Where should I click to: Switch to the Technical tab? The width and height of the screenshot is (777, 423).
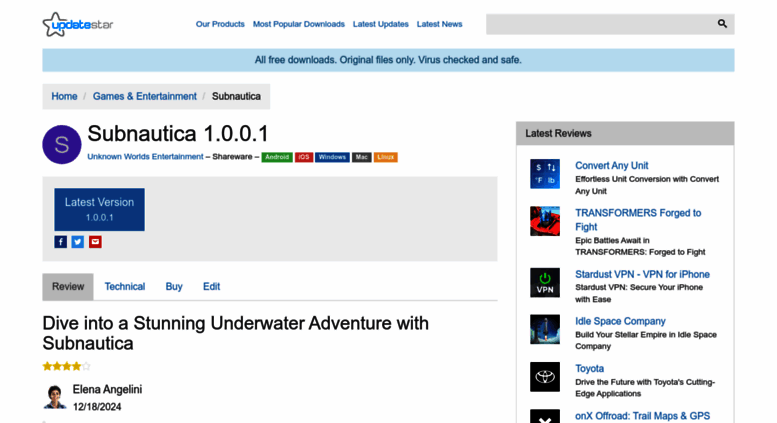125,286
